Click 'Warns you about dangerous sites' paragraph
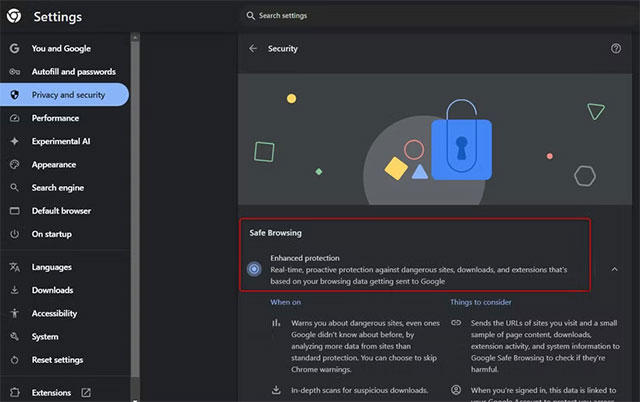The width and height of the screenshot is (640, 402). click(365, 346)
